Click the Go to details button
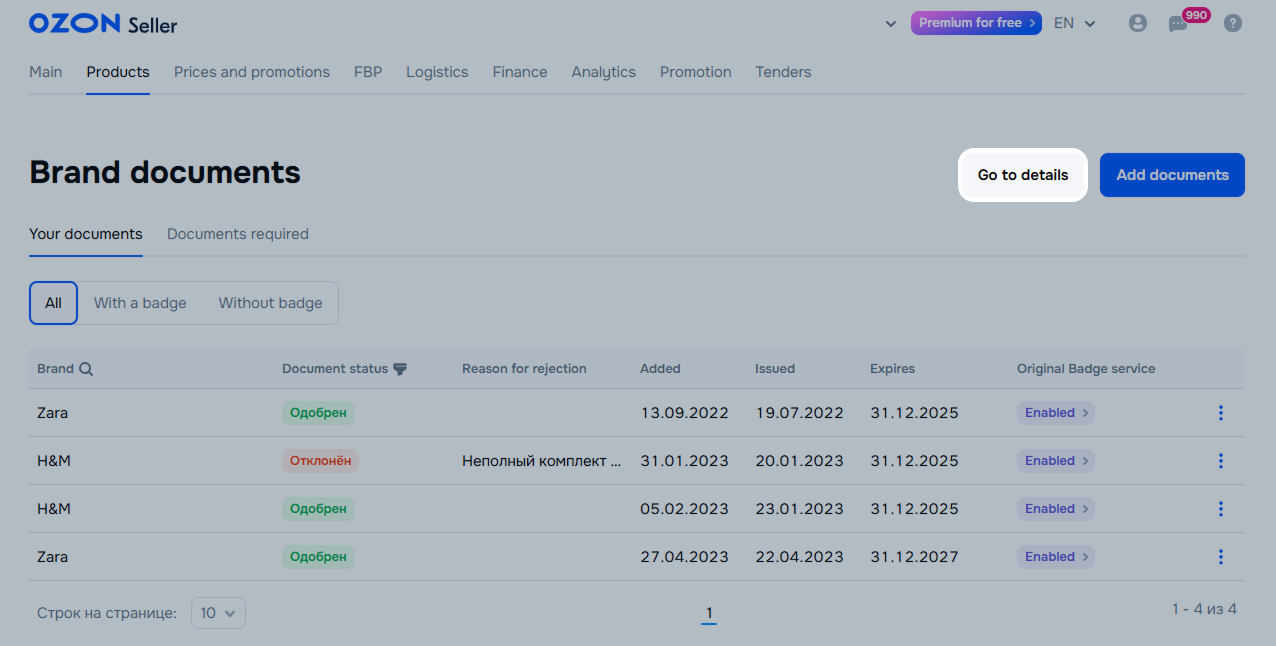Viewport: 1276px width, 646px height. [1023, 175]
